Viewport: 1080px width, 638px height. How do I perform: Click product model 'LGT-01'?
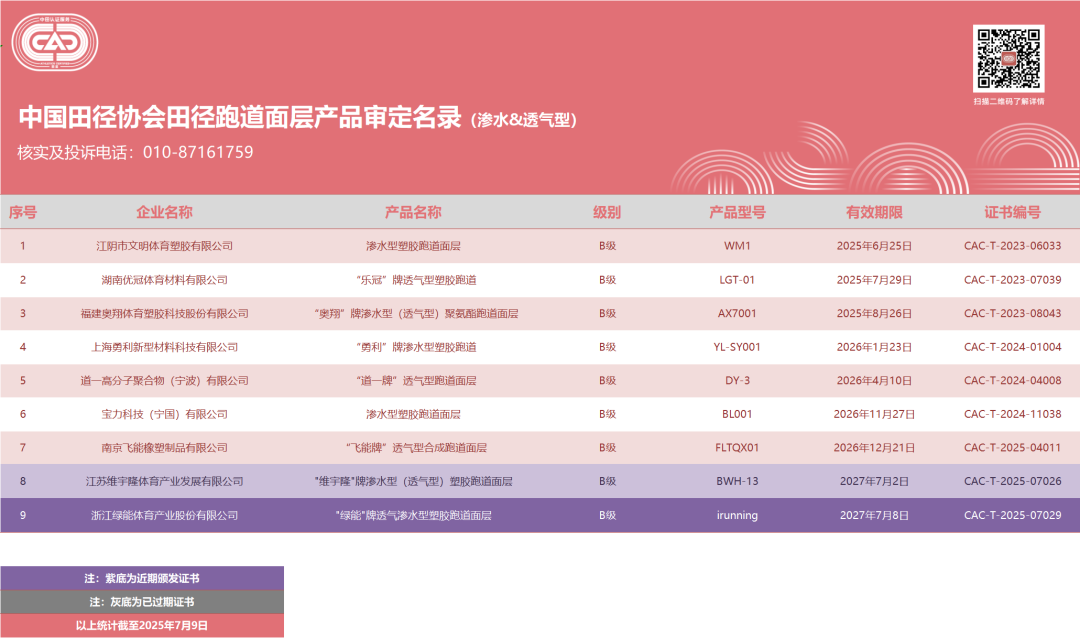[737, 280]
